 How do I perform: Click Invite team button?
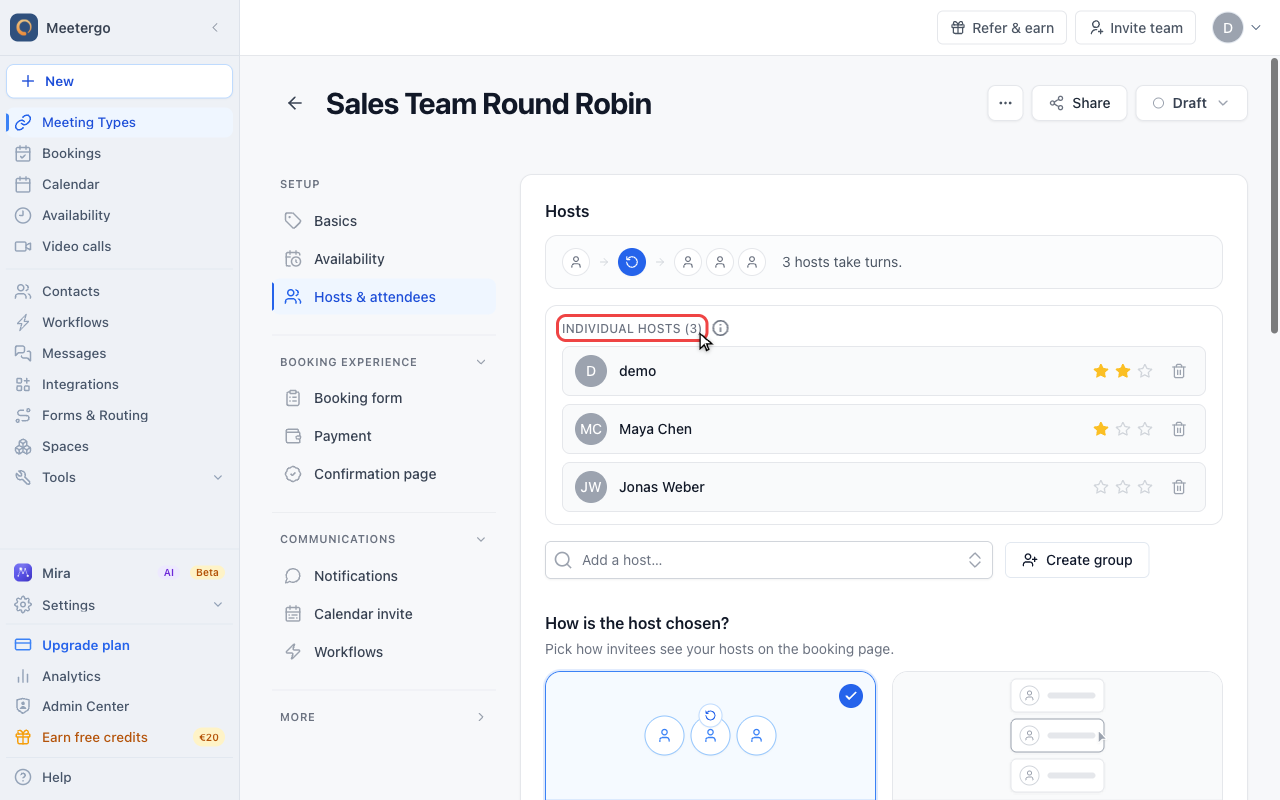[1136, 28]
